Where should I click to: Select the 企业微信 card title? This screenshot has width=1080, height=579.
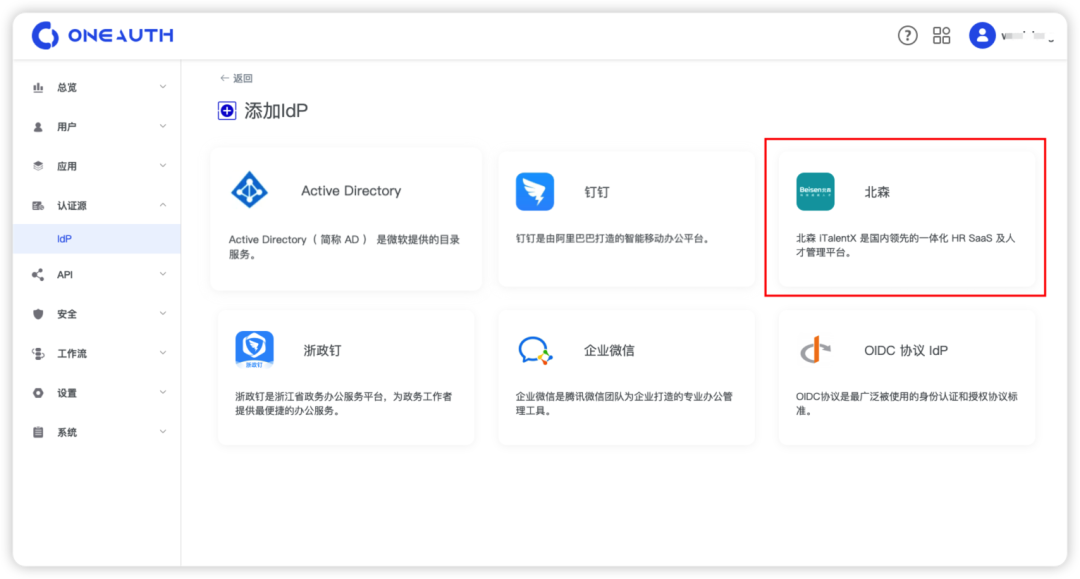609,350
